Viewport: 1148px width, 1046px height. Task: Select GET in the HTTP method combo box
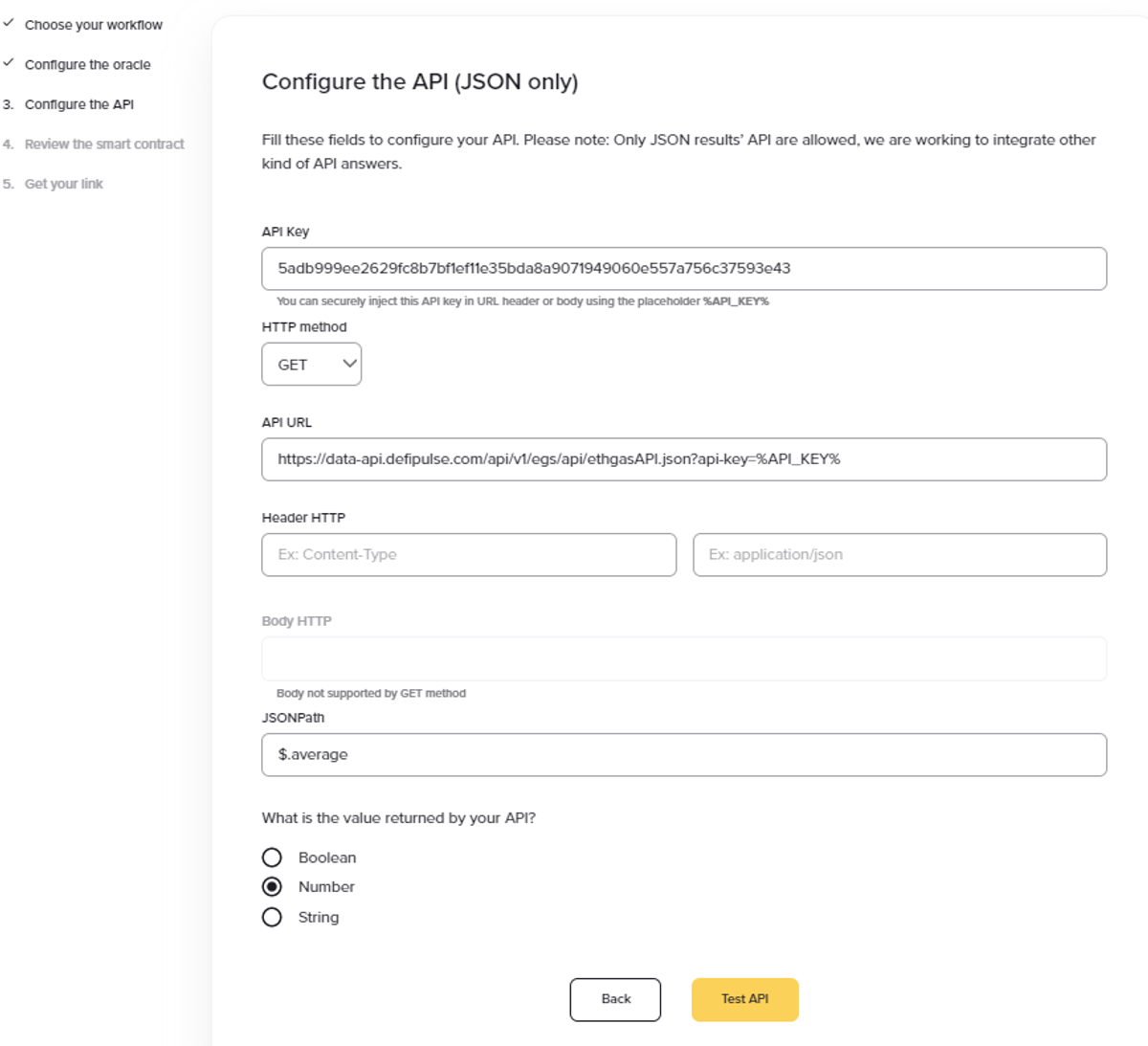click(x=312, y=365)
